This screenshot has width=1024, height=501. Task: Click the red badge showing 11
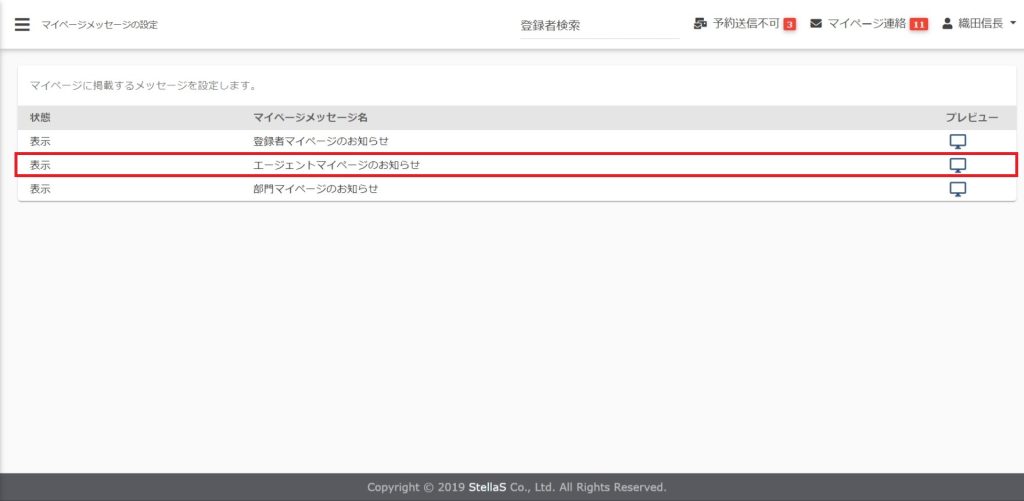[918, 24]
